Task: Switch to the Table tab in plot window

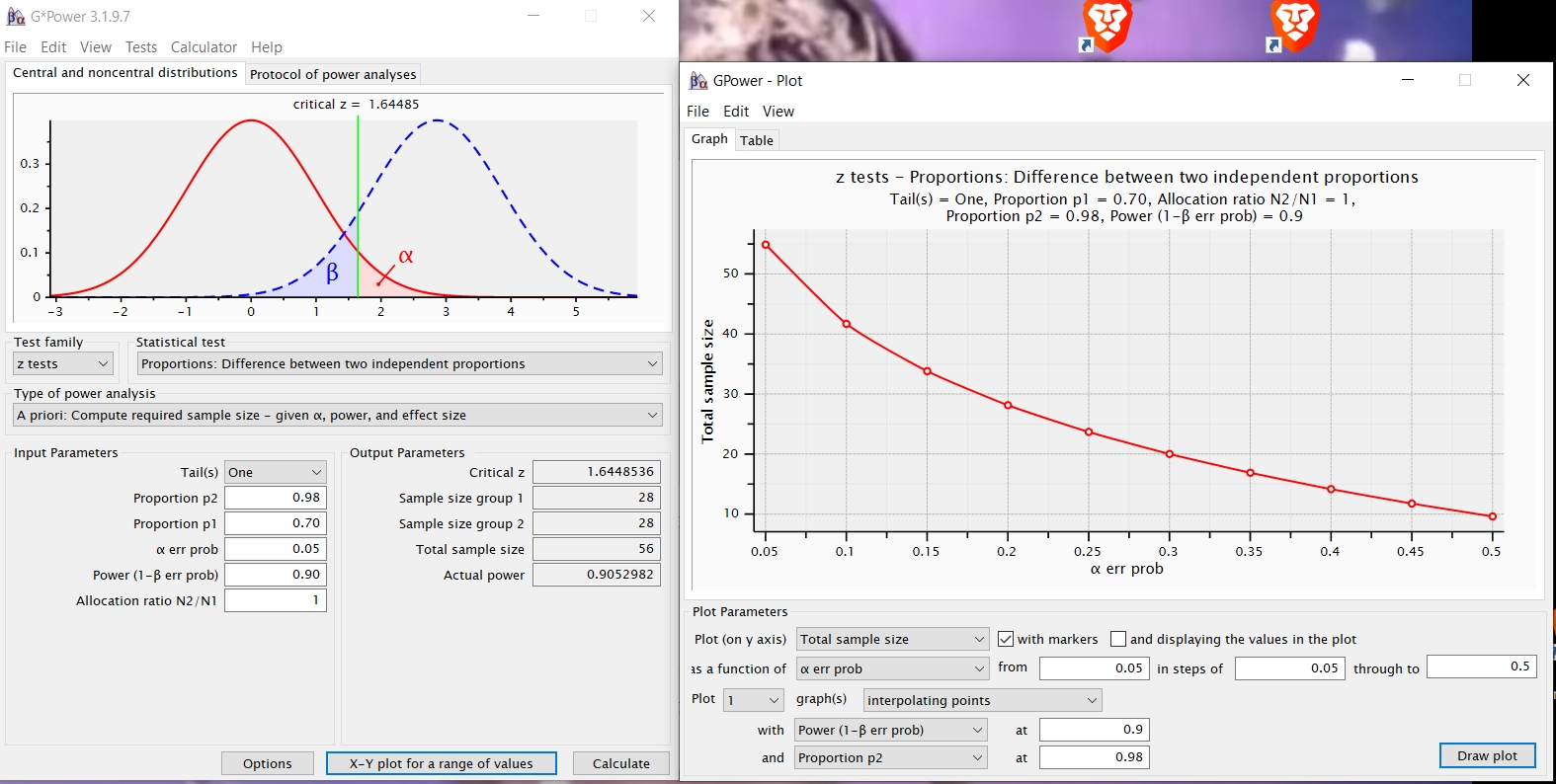Action: click(x=757, y=140)
